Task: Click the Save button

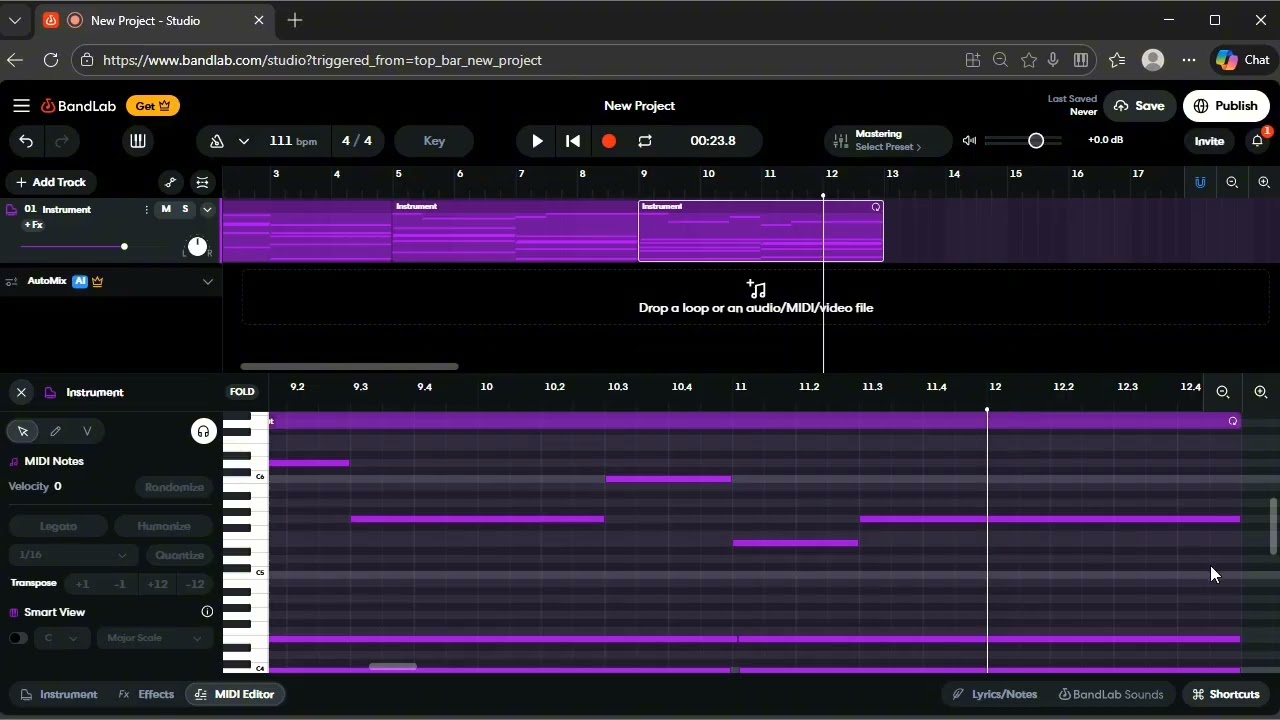Action: tap(1139, 106)
